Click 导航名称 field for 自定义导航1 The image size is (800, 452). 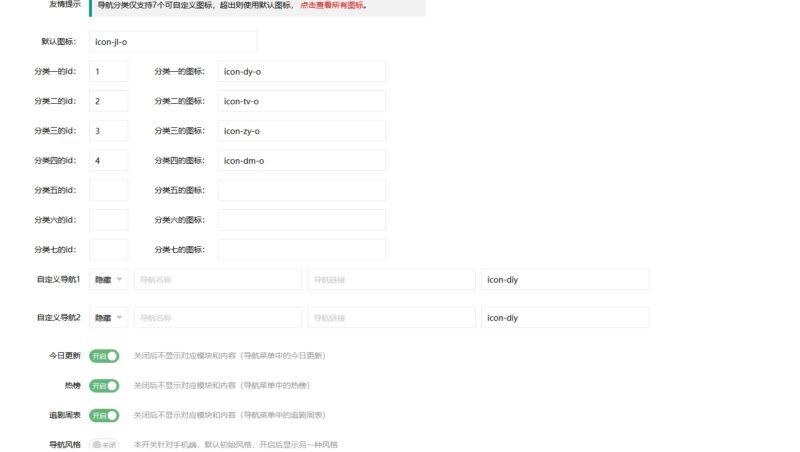[x=217, y=280]
